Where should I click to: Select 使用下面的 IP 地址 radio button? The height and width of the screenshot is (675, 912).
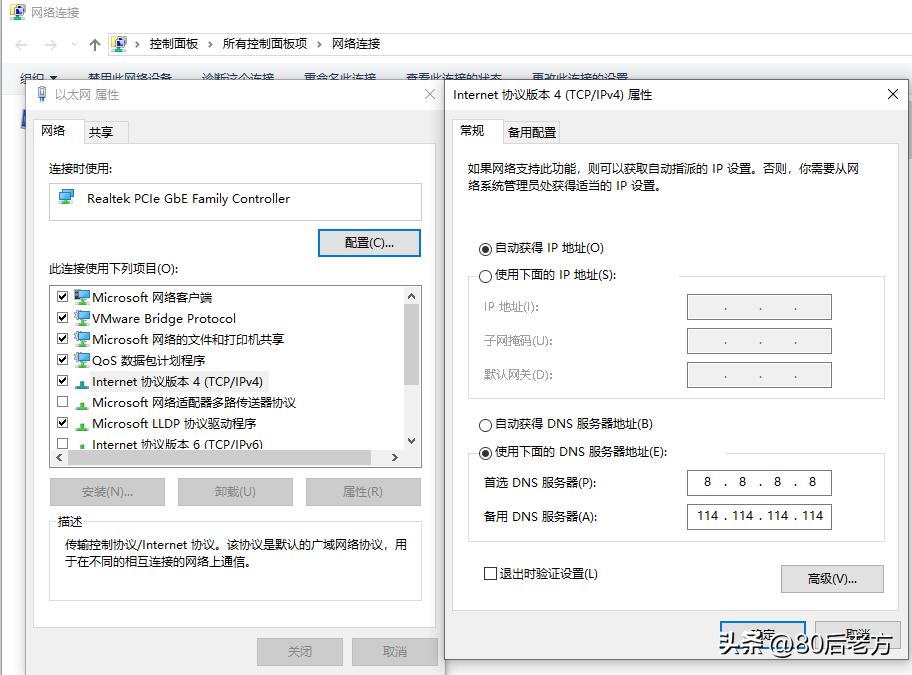click(484, 276)
